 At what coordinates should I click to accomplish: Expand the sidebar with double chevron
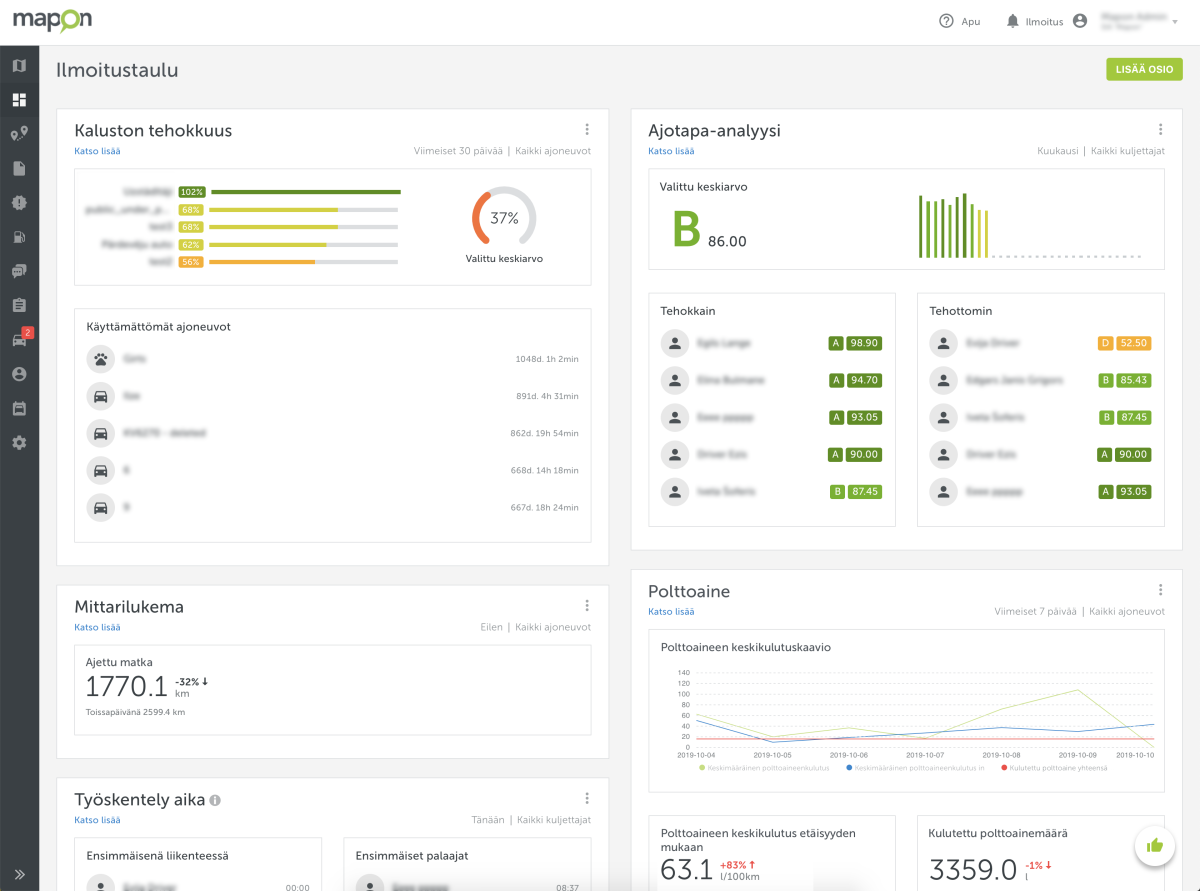pos(19,873)
